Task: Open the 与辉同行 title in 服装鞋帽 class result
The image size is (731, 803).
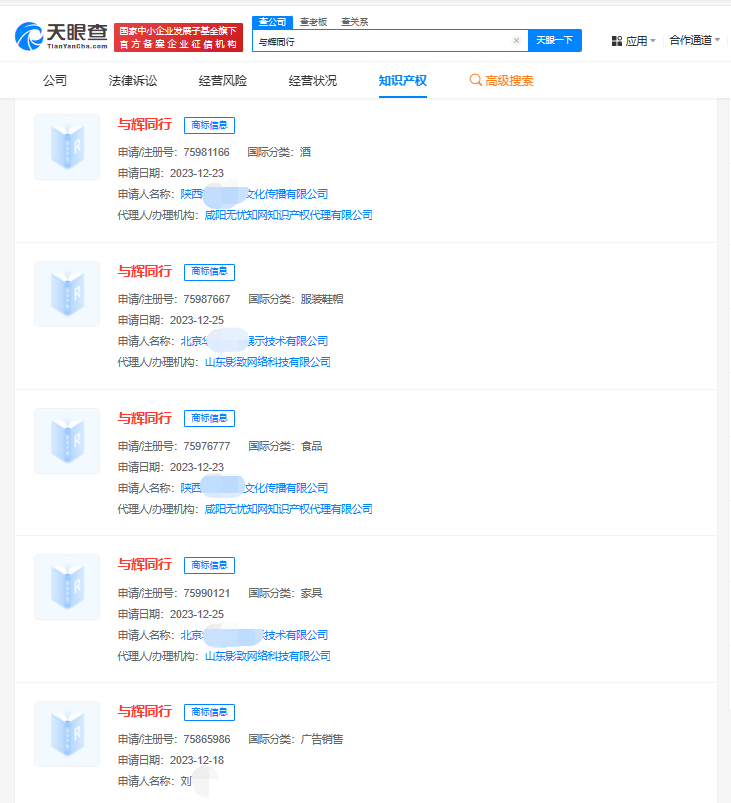Action: point(145,271)
